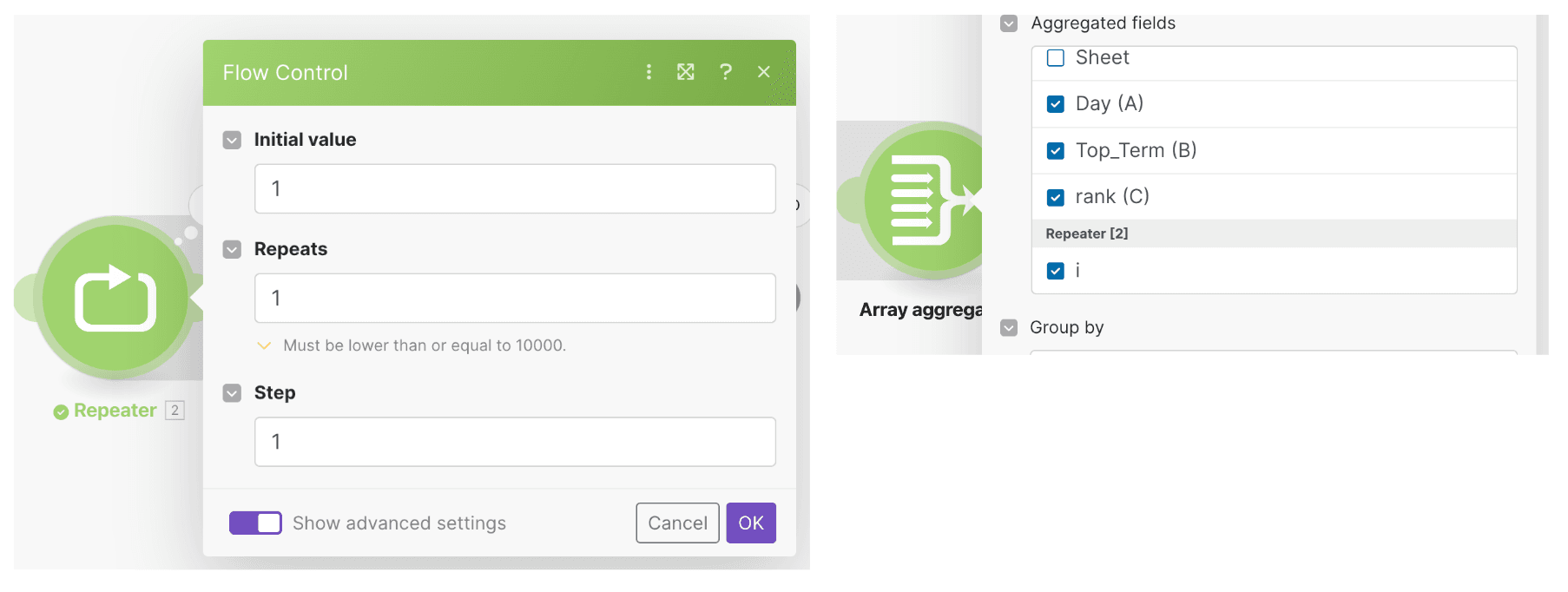Click the Repeats input field

515,298
